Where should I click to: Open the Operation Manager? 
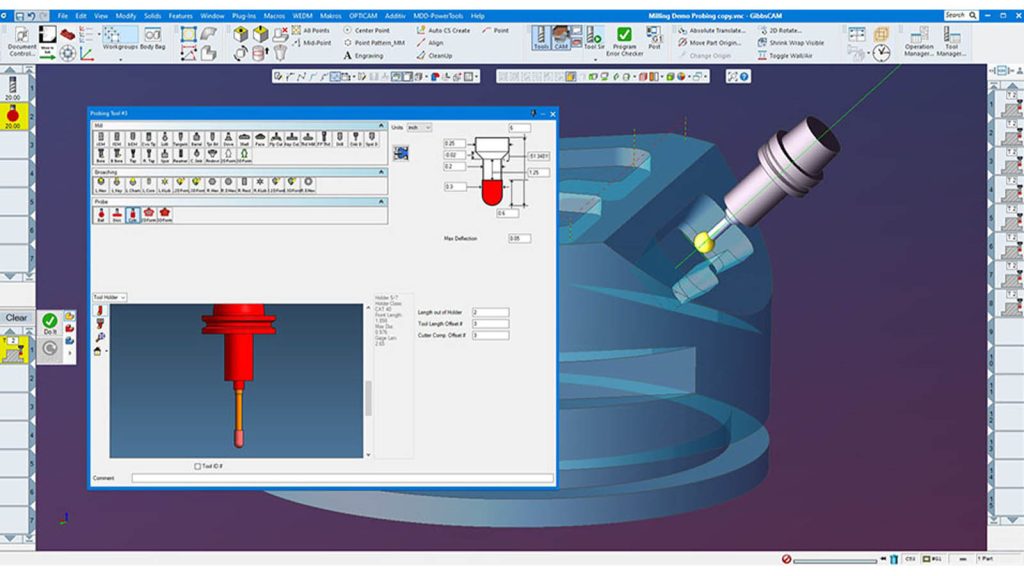tap(919, 42)
